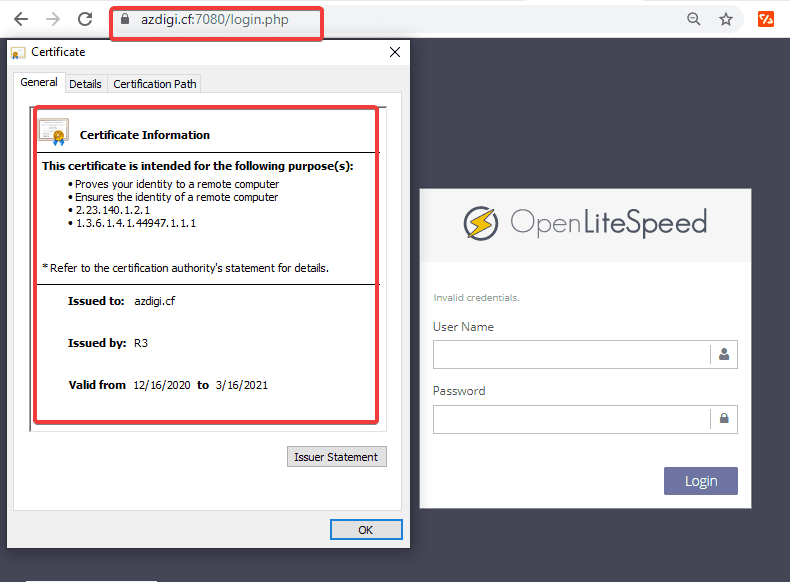Focus the User Name input field
This screenshot has height=582, width=790.
tap(585, 354)
